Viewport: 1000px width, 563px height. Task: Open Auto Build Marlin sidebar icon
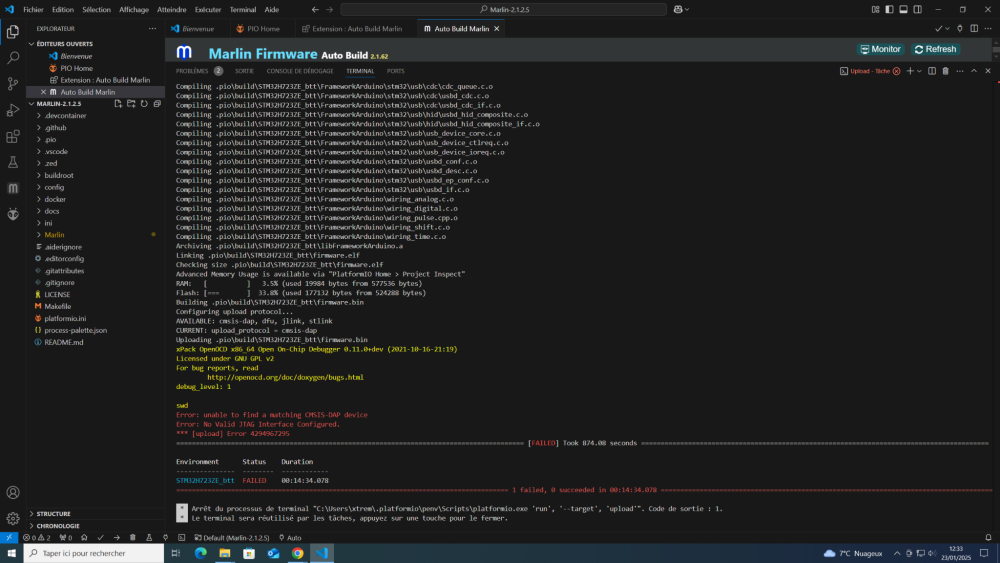coord(13,188)
